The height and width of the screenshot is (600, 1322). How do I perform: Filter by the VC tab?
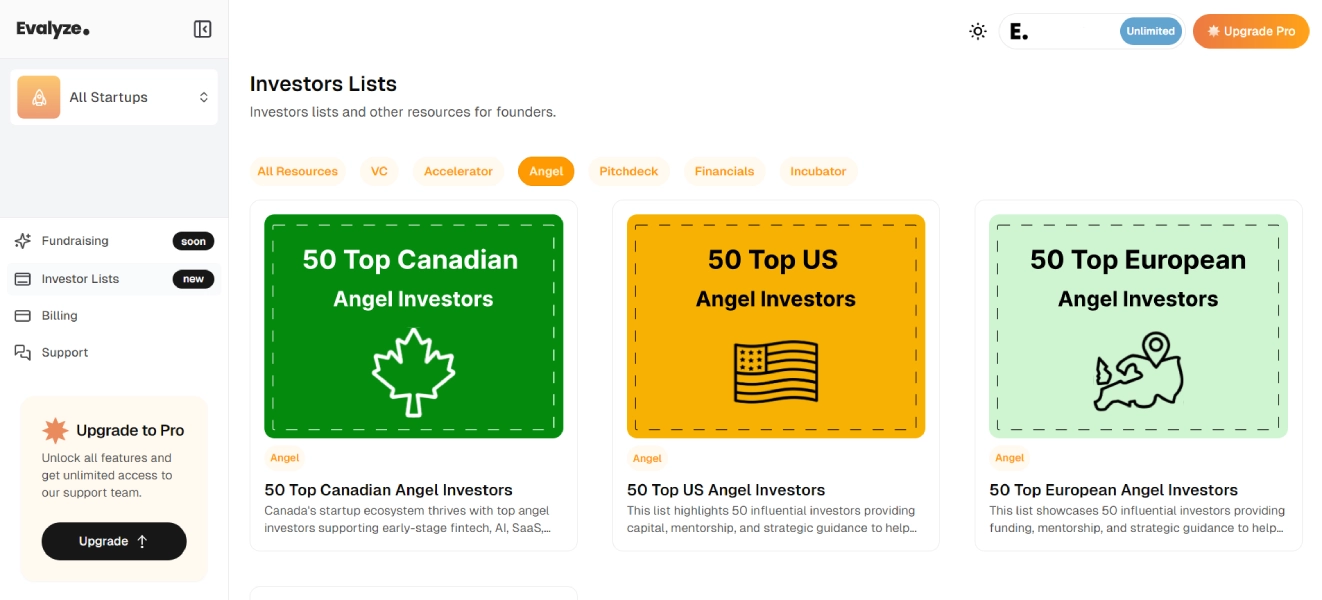point(379,171)
